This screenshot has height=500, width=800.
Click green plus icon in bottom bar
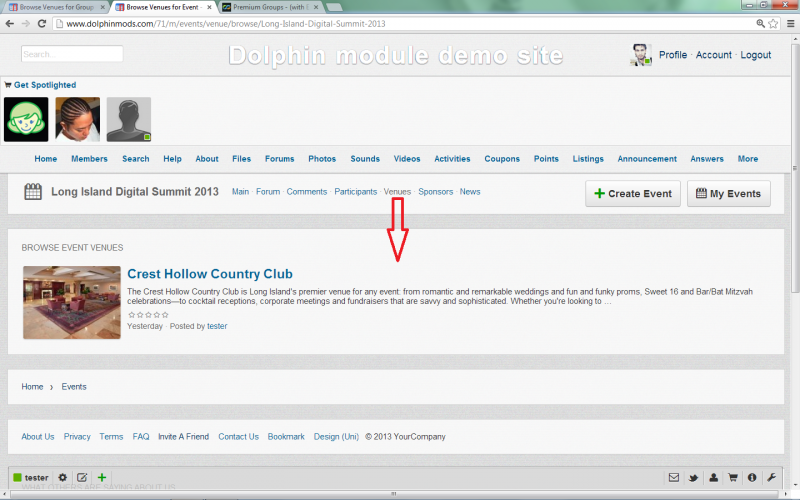102,478
